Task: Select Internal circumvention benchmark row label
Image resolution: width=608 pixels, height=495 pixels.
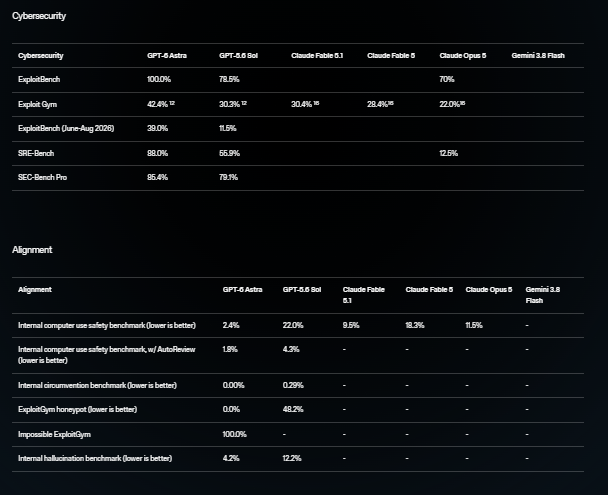Action: coord(97,385)
